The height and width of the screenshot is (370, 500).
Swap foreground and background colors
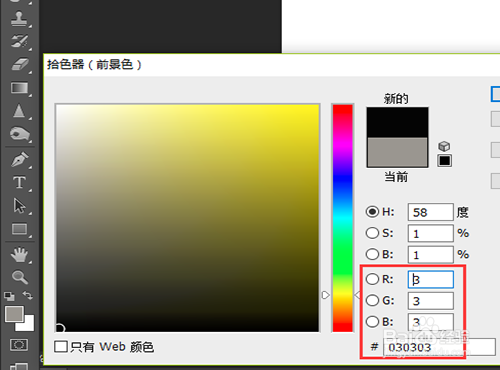coord(28,295)
